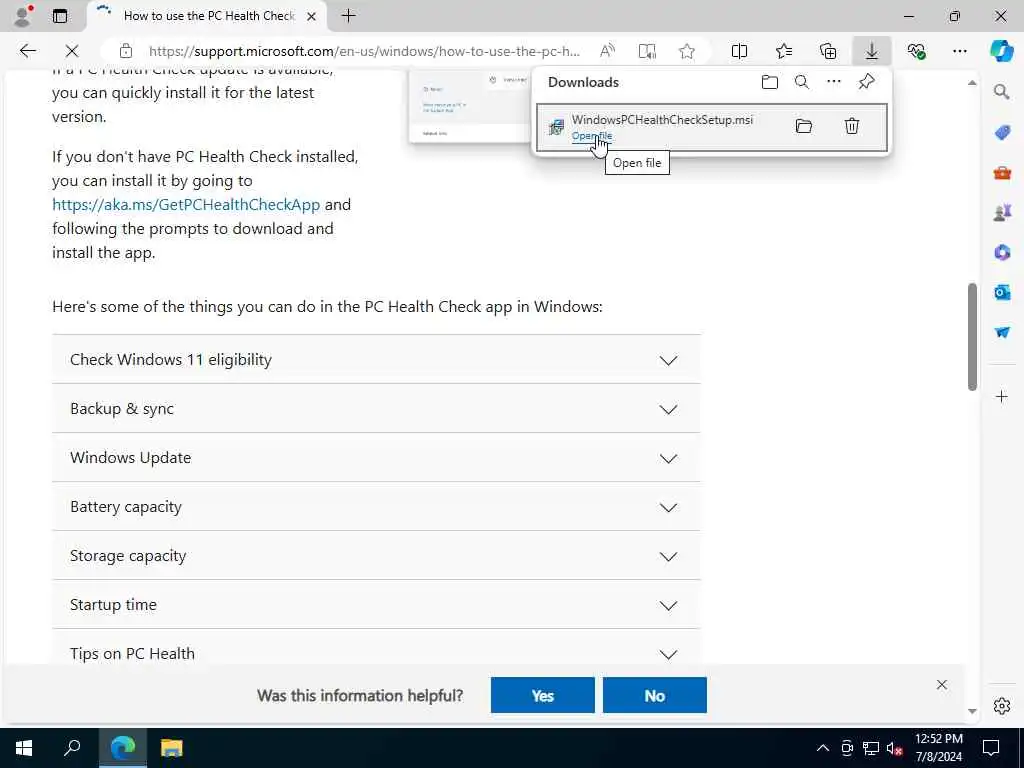
Task: Activate Read aloud icon
Action: click(x=607, y=51)
